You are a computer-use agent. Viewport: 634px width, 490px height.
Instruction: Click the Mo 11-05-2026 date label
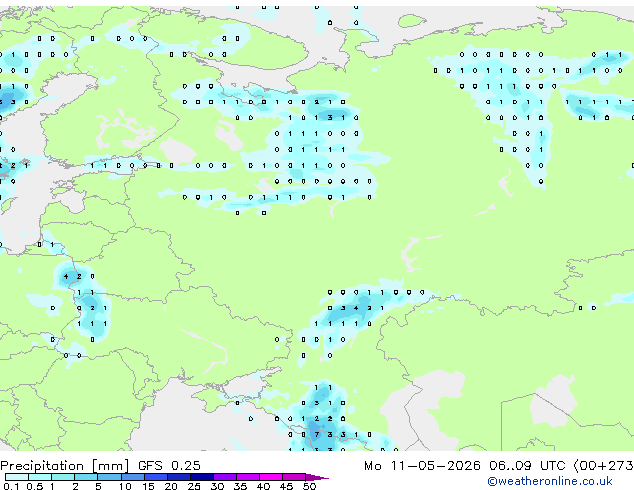pos(422,466)
